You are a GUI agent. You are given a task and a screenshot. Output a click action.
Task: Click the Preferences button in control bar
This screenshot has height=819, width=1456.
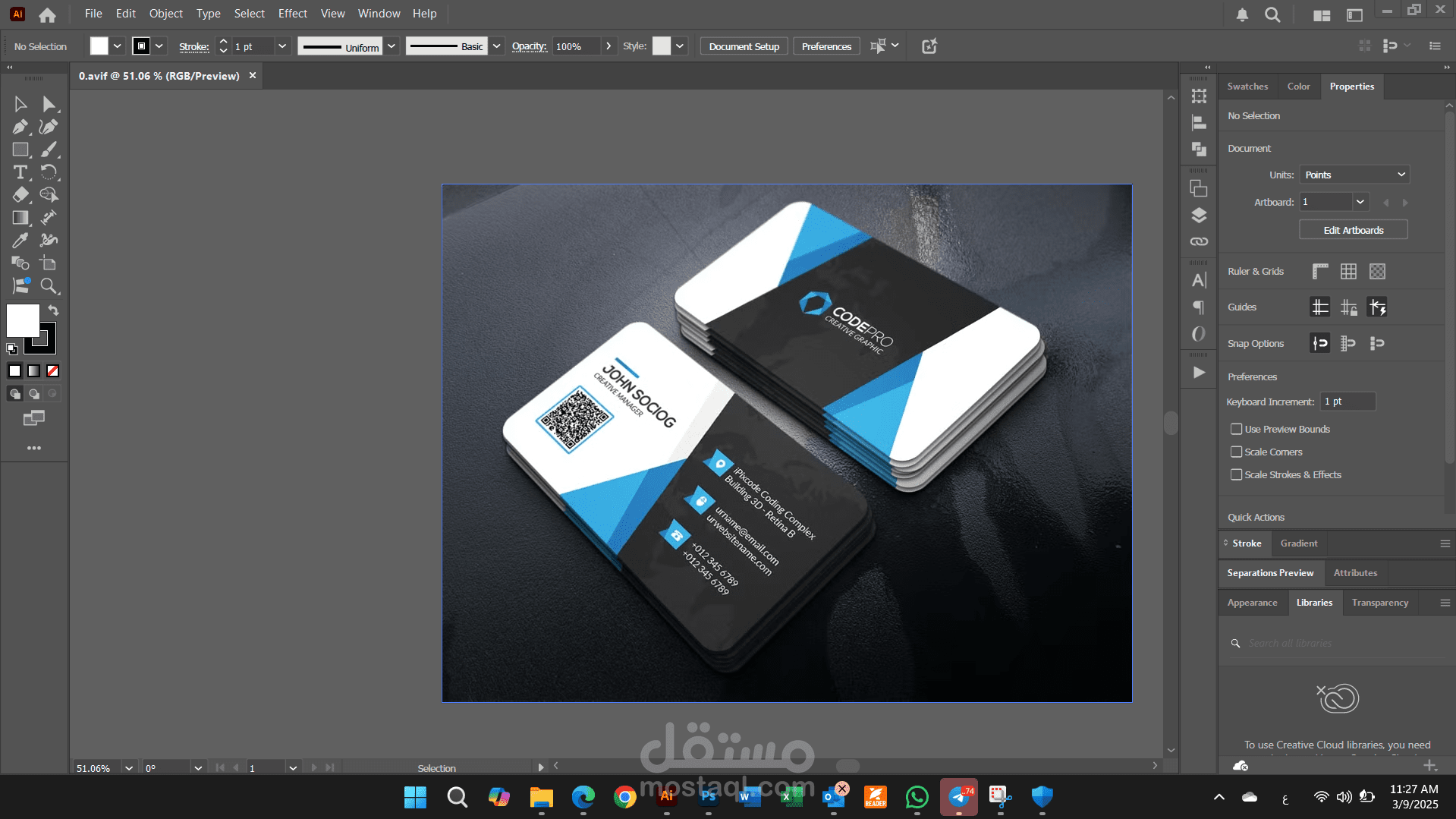pyautogui.click(x=826, y=46)
